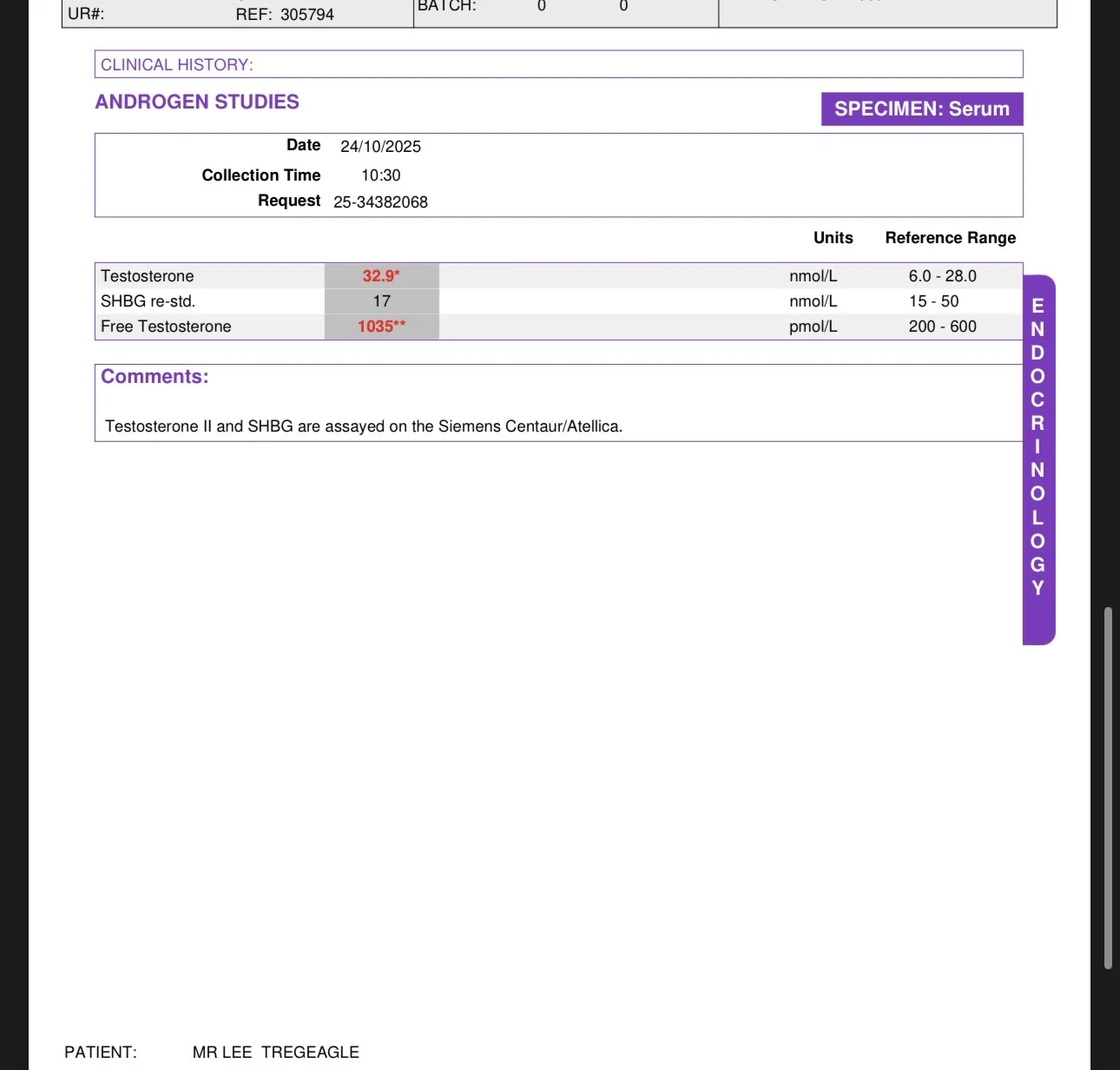The image size is (1120, 1070).
Task: Click the collection time 10:30
Action: 381,175
